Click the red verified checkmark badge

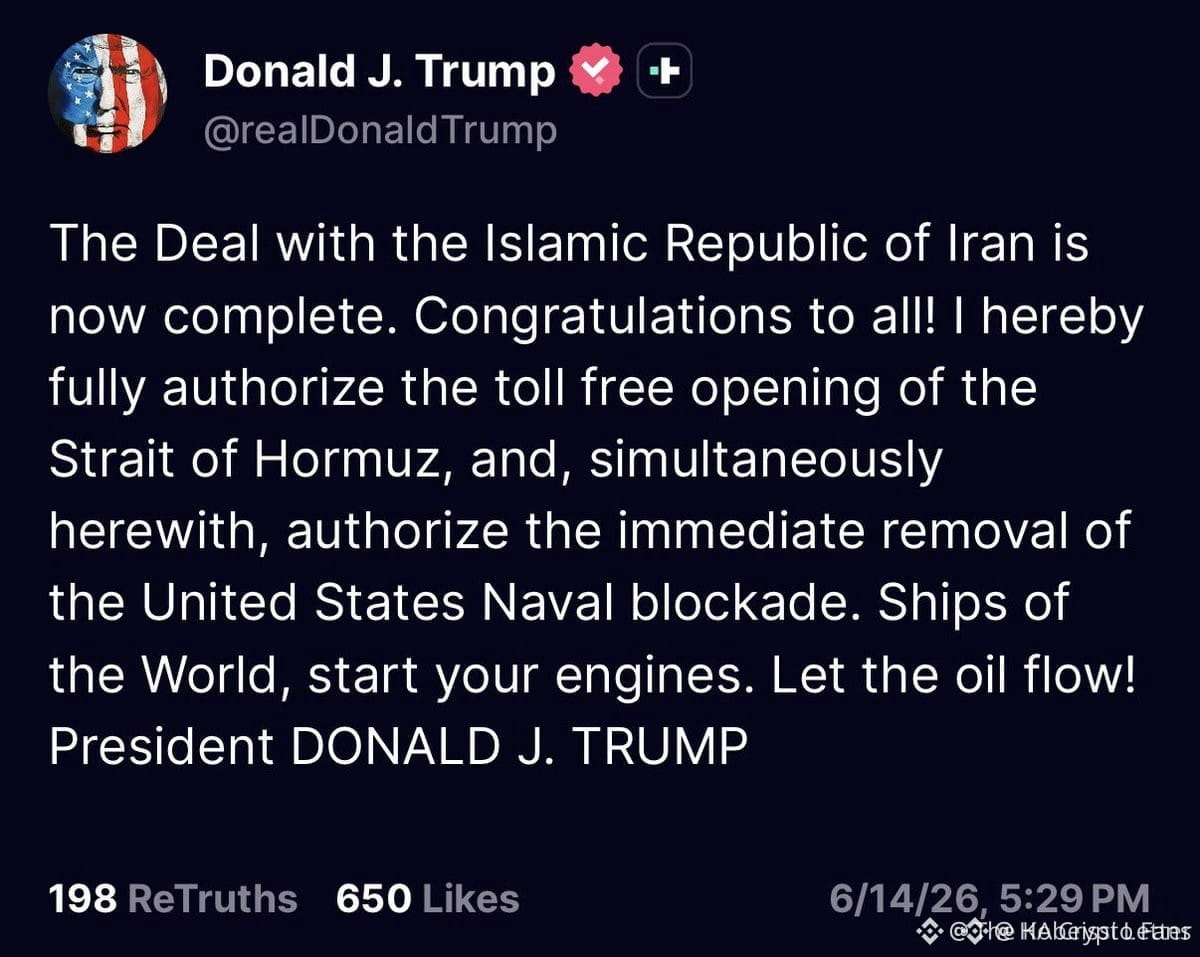pyautogui.click(x=597, y=73)
